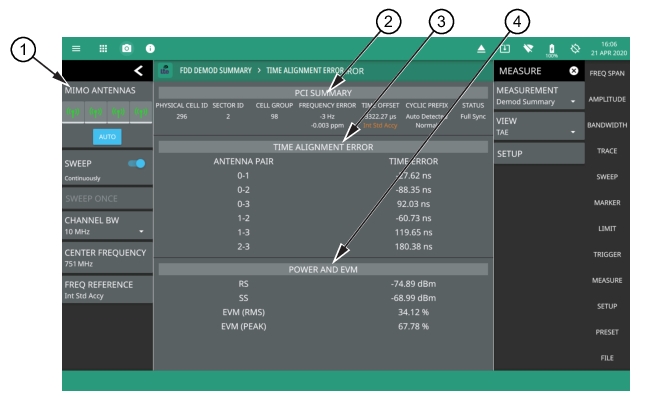The width and height of the screenshot is (651, 398).
Task: Toggle the first MIMO antenna
Action: click(x=73, y=112)
